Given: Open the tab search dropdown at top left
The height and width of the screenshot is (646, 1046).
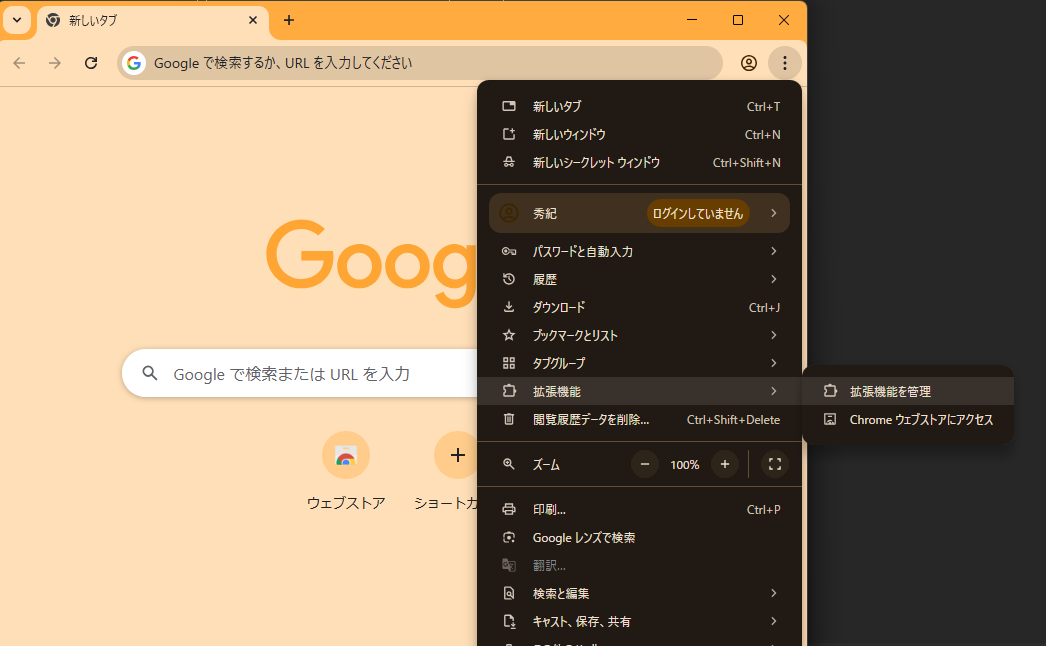Looking at the screenshot, I should [16, 20].
